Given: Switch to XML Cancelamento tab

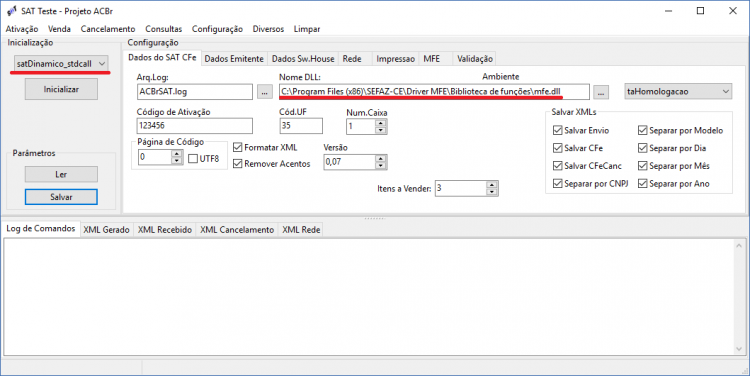Looking at the screenshot, I should [237, 230].
